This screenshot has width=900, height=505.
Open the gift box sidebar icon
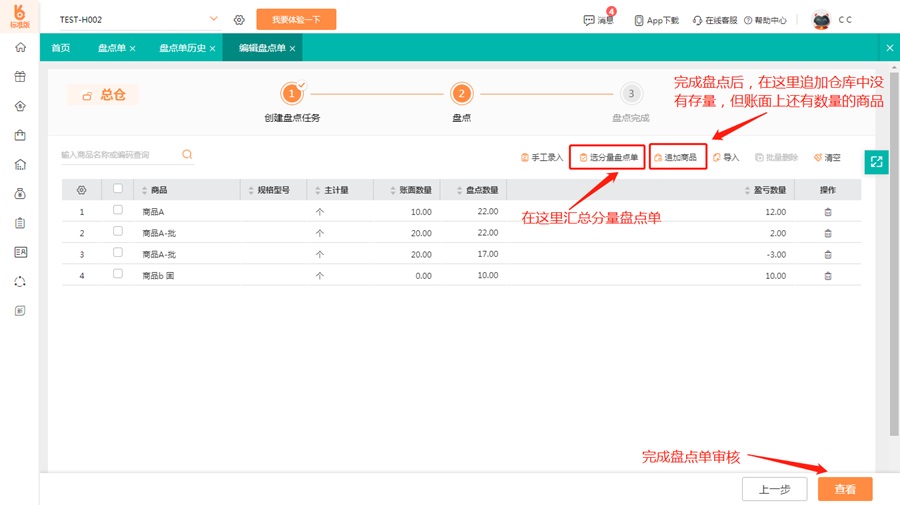(20, 76)
